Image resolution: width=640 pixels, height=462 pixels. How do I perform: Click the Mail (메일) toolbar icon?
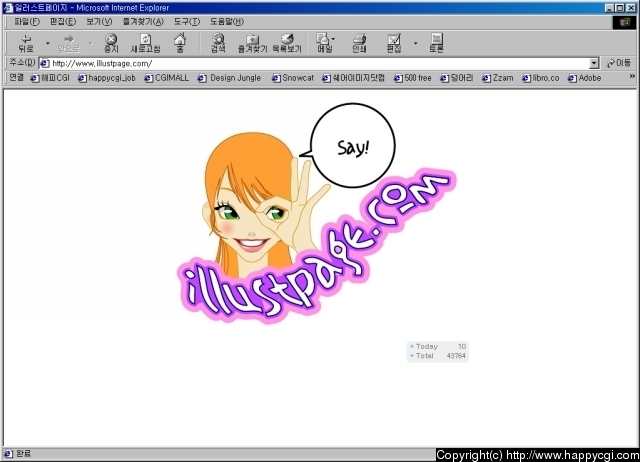pos(325,43)
